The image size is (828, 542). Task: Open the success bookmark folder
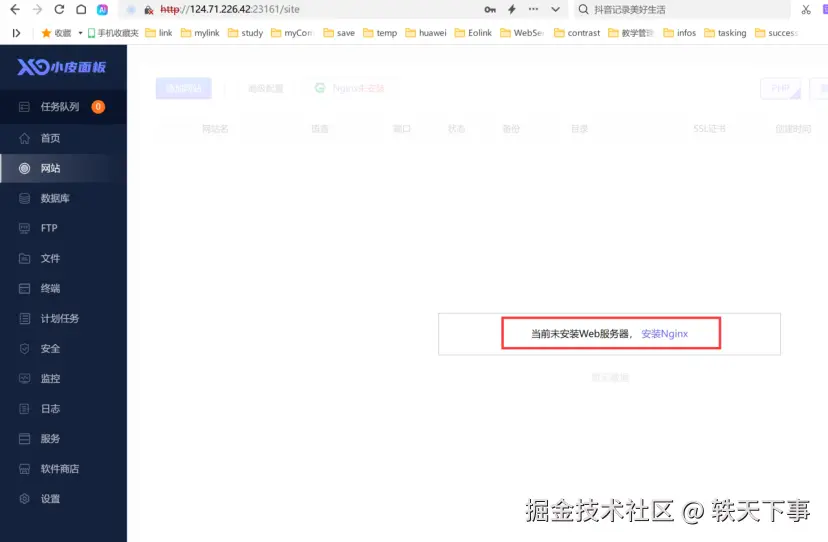pos(776,33)
